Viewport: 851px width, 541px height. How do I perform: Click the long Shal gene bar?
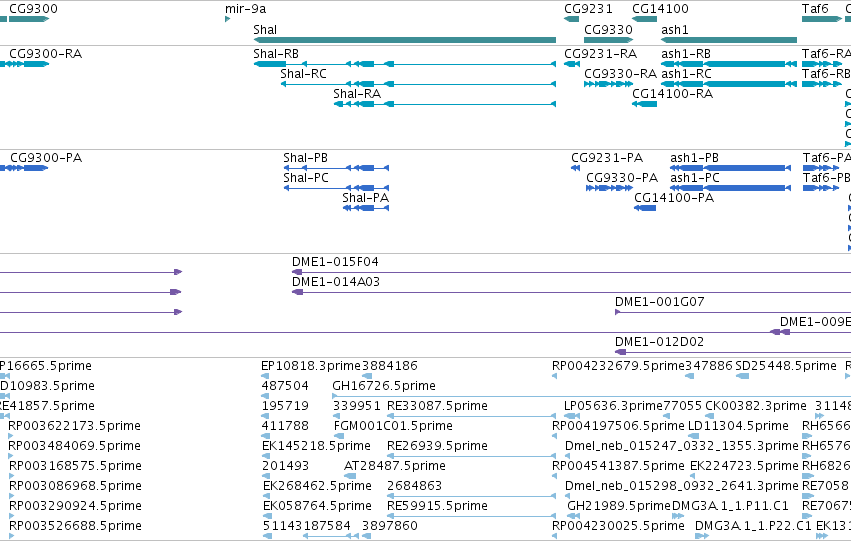pyautogui.click(x=404, y=40)
